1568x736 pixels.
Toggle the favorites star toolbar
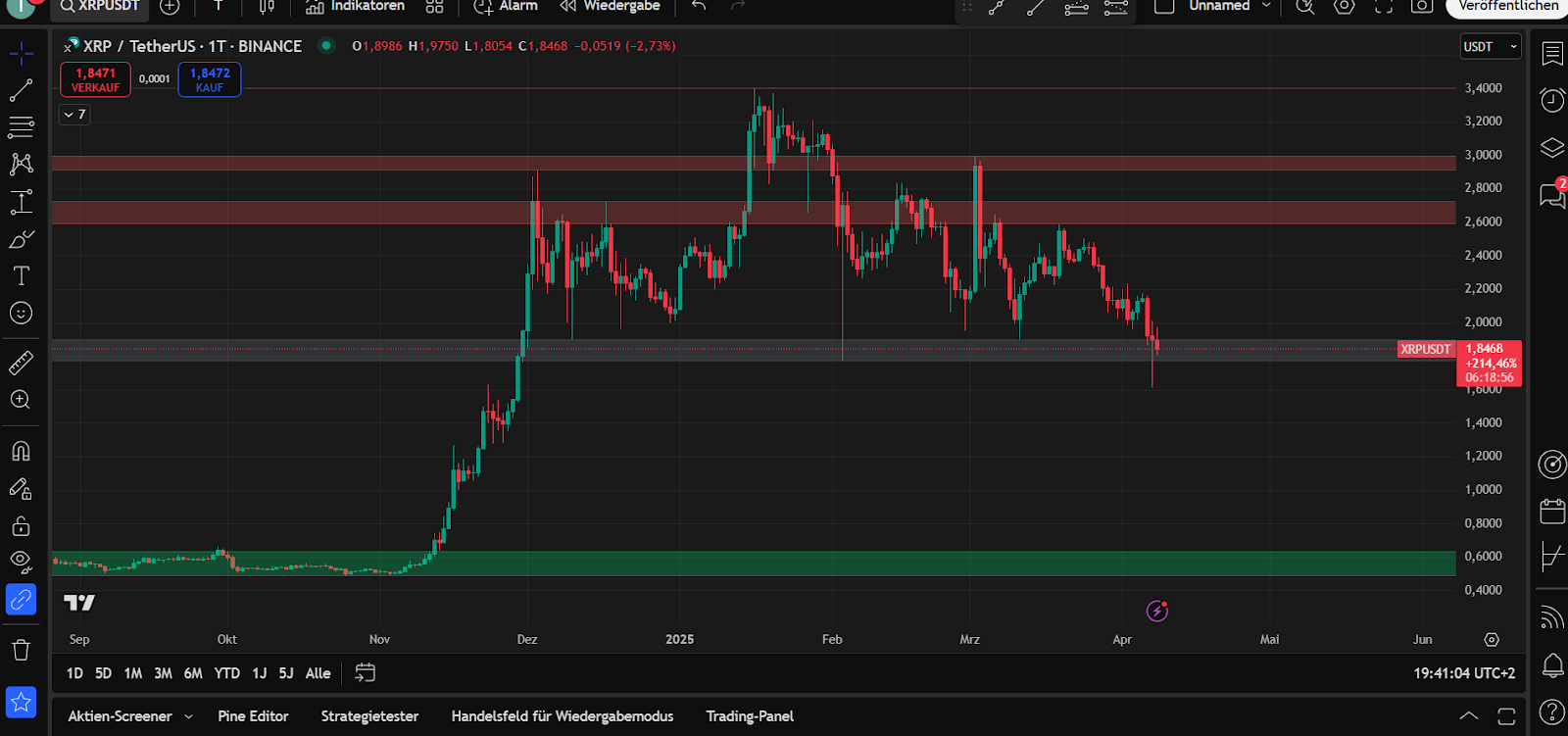21,702
